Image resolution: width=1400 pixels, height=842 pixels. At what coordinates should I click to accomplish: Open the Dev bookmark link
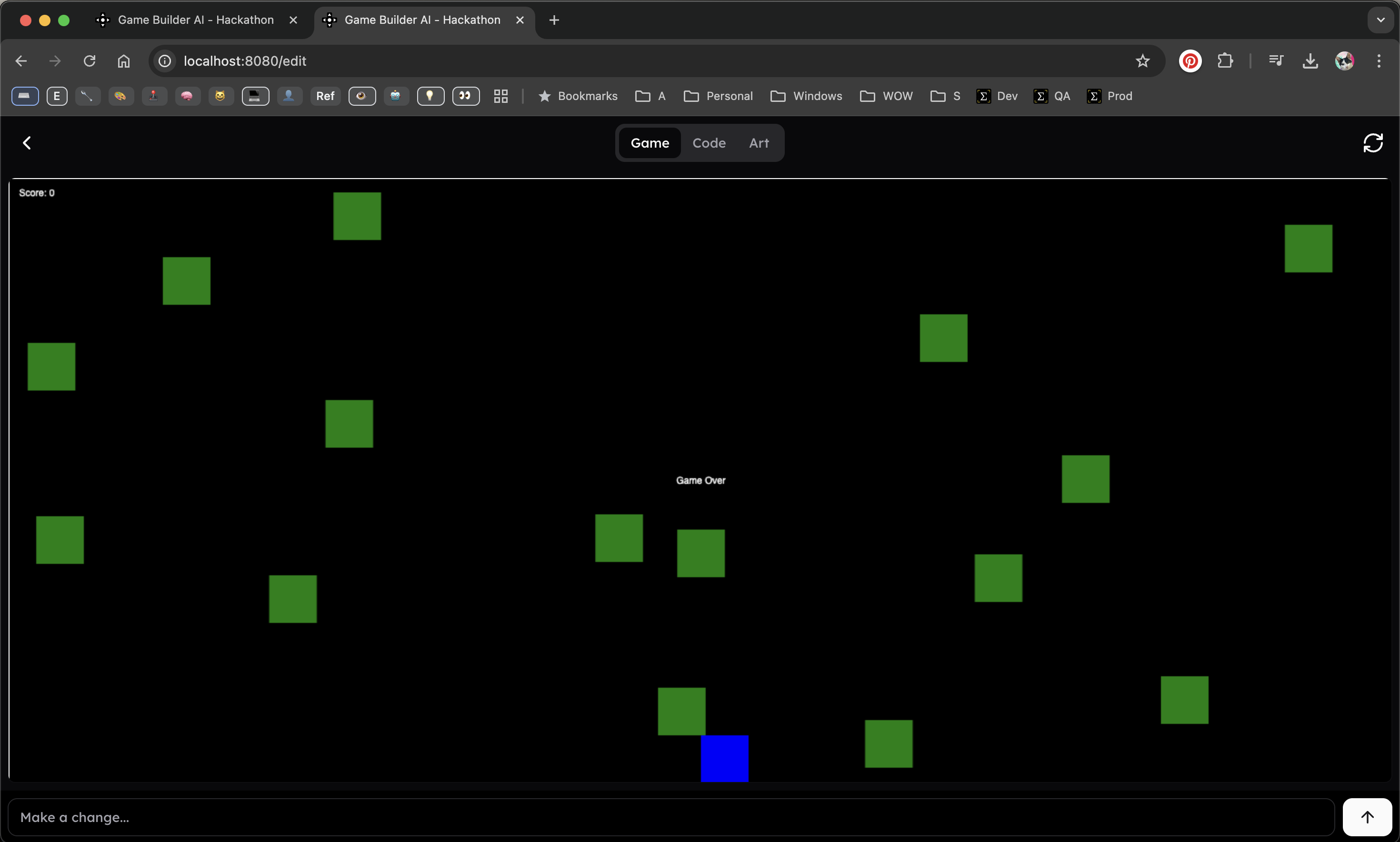[997, 96]
